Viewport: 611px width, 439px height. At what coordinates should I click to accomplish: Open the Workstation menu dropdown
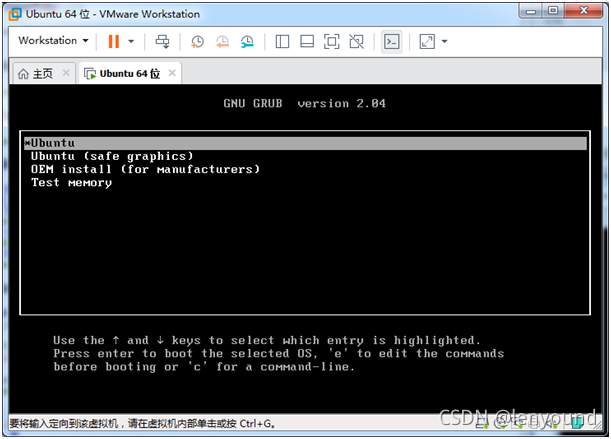[x=53, y=41]
